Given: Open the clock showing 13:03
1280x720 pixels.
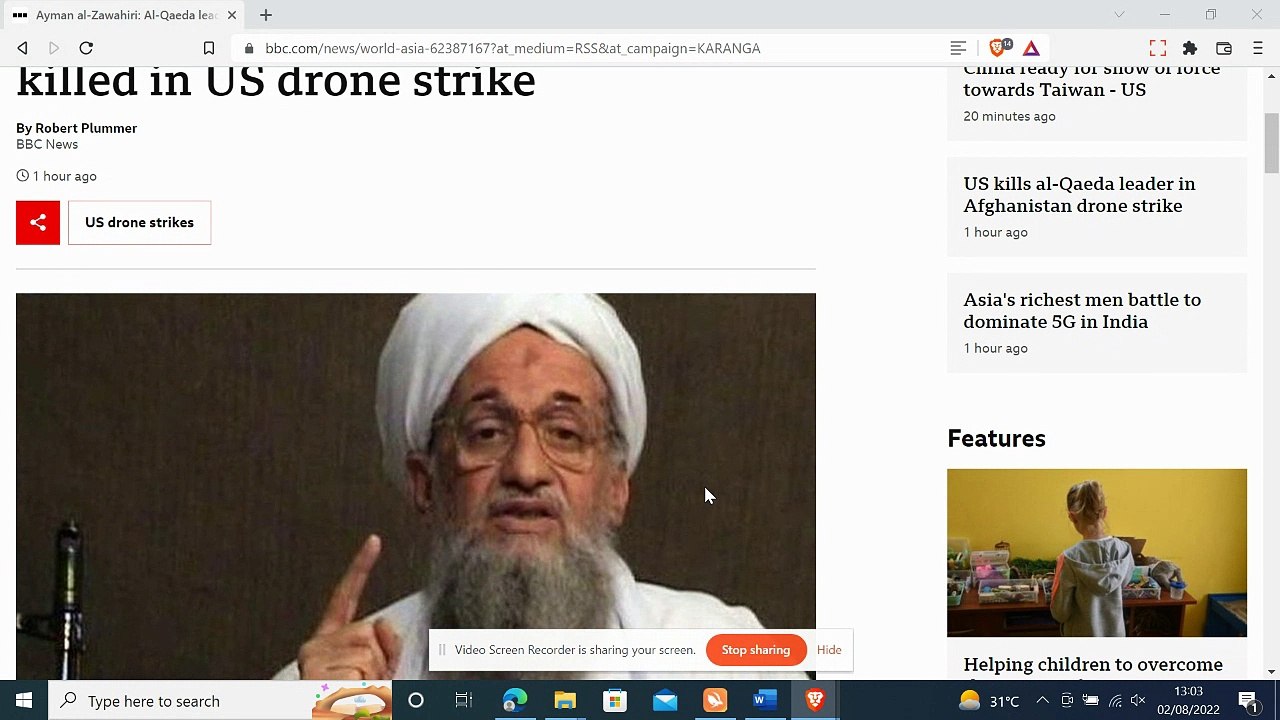Looking at the screenshot, I should point(1189,701).
